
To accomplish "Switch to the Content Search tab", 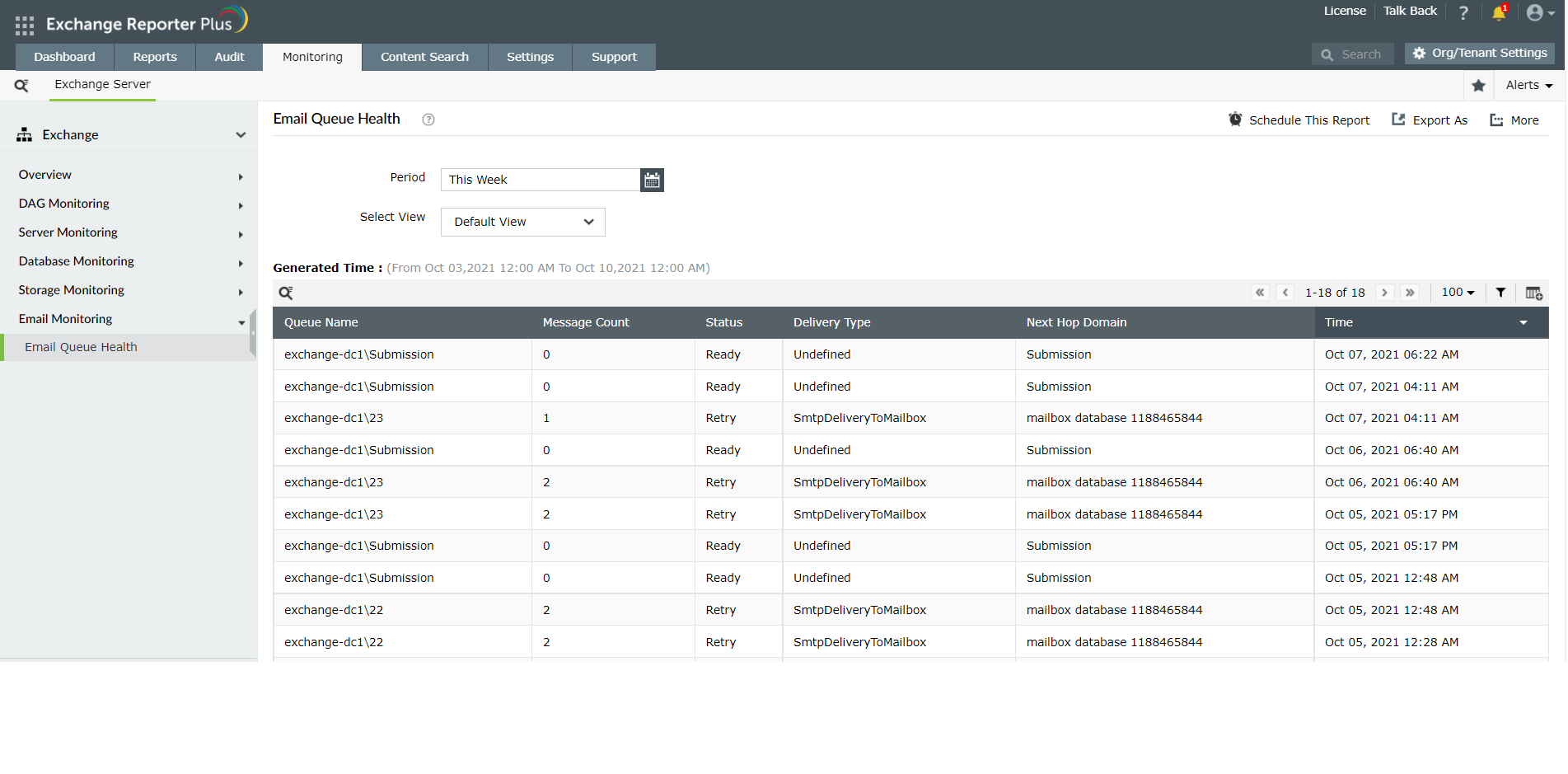I will 424,57.
